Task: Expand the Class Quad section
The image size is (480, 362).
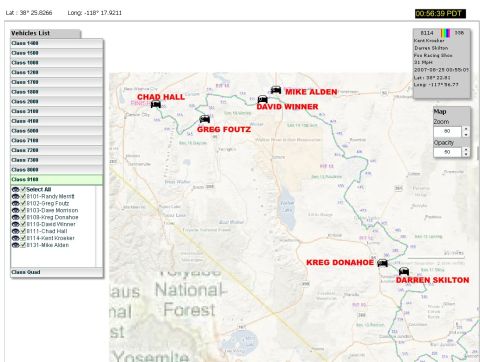Action: [x=57, y=272]
